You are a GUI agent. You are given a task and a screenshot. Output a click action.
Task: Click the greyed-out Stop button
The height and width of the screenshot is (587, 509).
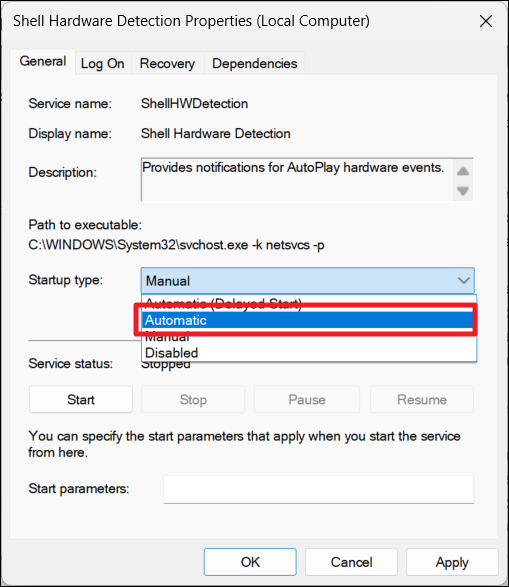coord(193,399)
